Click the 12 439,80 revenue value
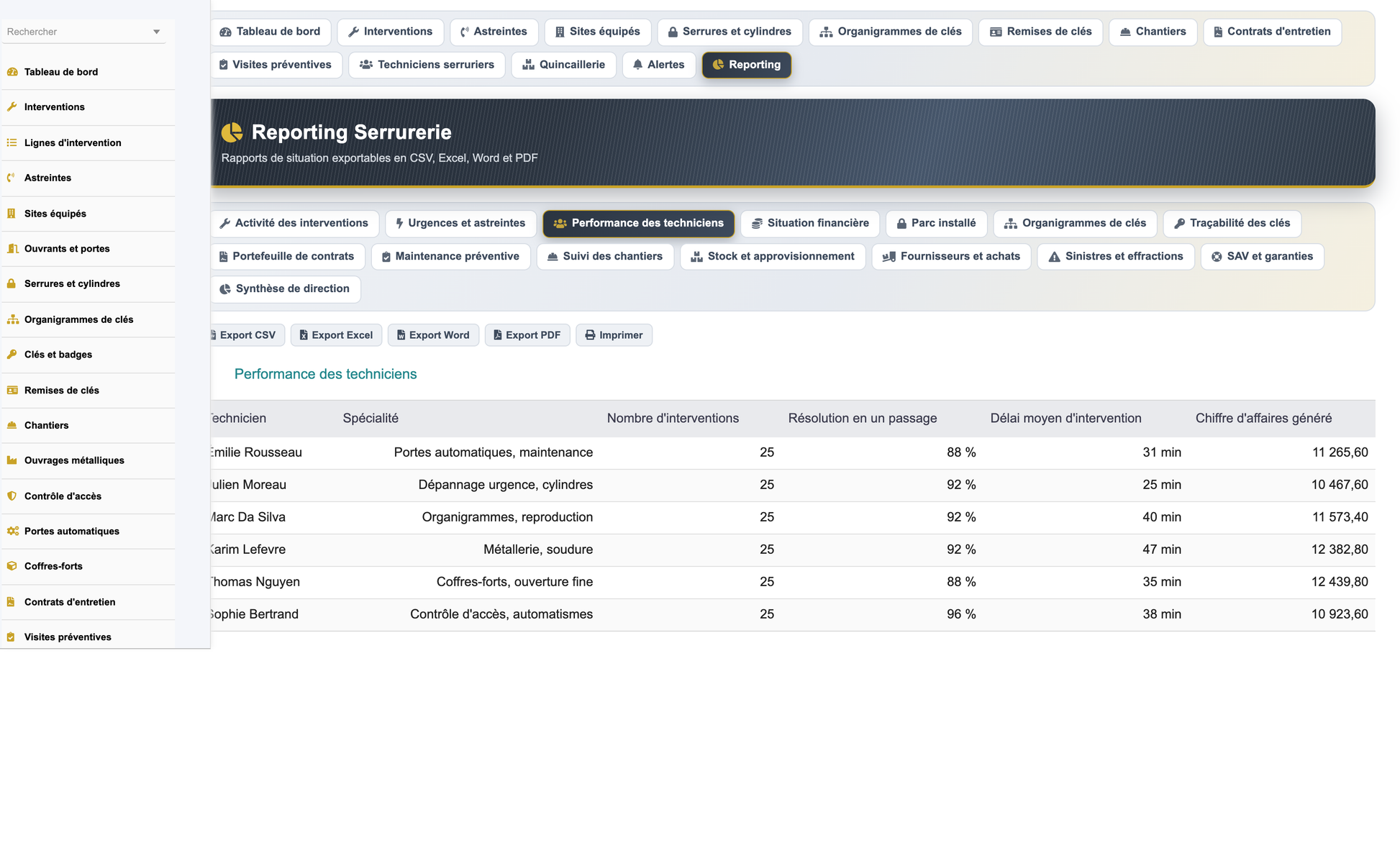This screenshot has width=1400, height=866. click(x=1340, y=582)
